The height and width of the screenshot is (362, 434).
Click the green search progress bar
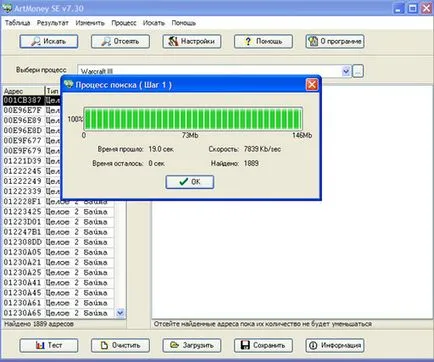[193, 119]
